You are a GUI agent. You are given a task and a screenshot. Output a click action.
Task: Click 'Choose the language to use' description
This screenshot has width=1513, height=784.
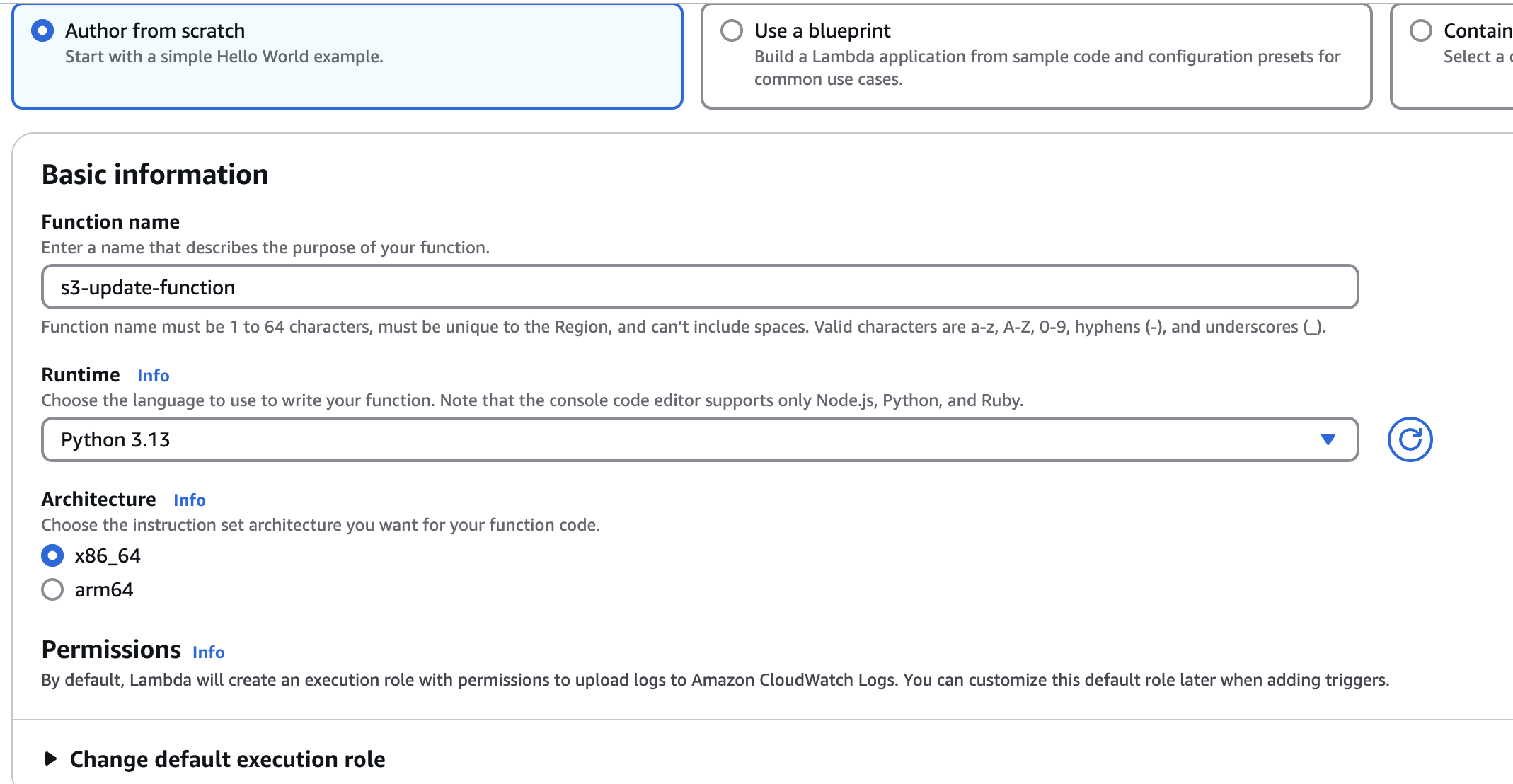[x=532, y=400]
